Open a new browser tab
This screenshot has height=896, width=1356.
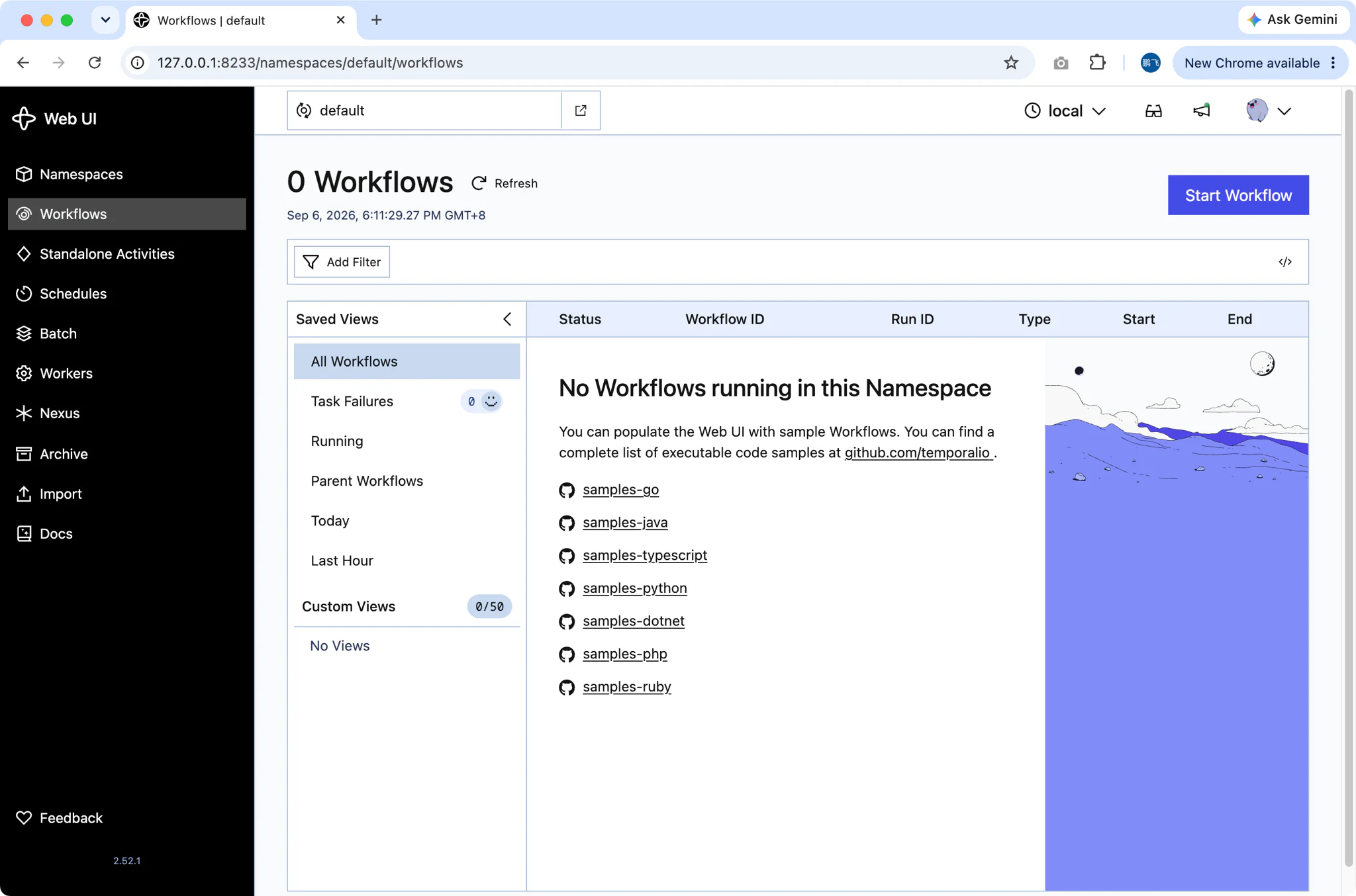click(x=376, y=20)
